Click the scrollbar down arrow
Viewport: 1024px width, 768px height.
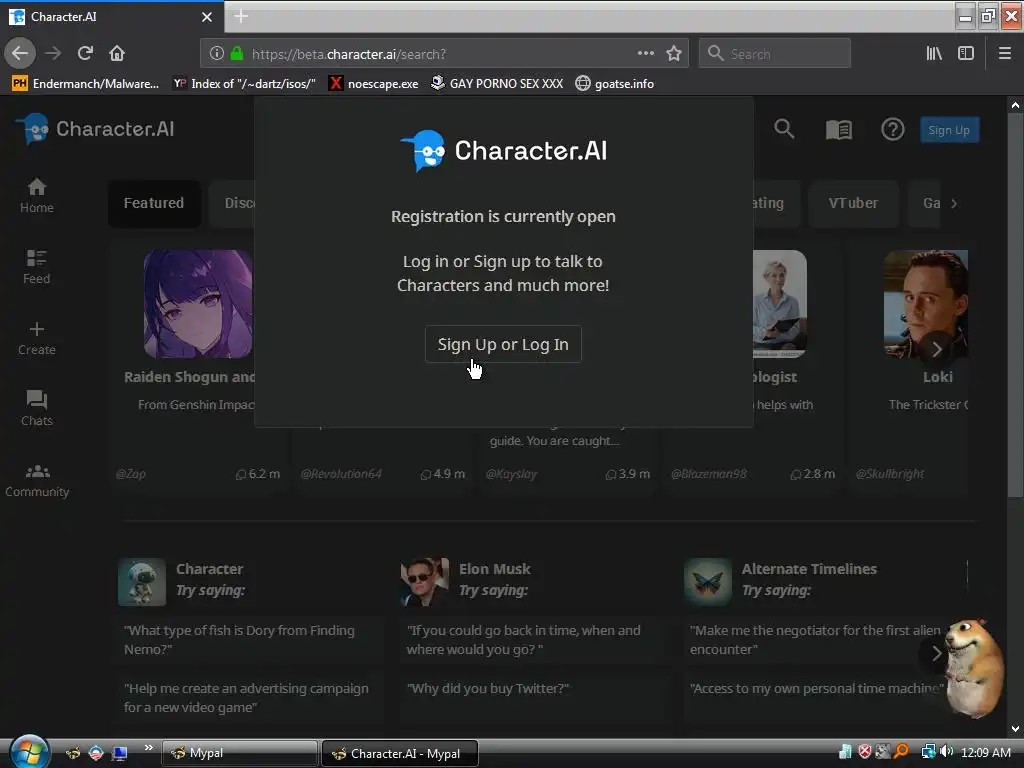pos(1015,729)
